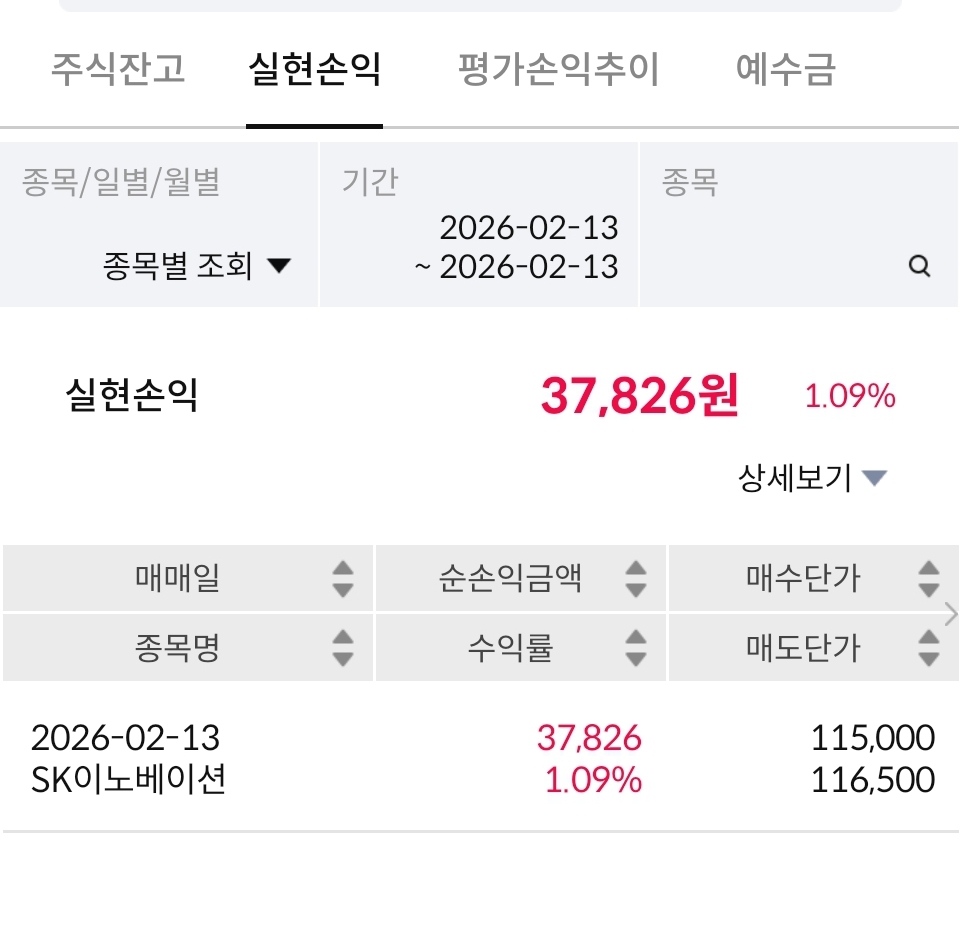Sort by 매매일 column arrows

pyautogui.click(x=343, y=578)
